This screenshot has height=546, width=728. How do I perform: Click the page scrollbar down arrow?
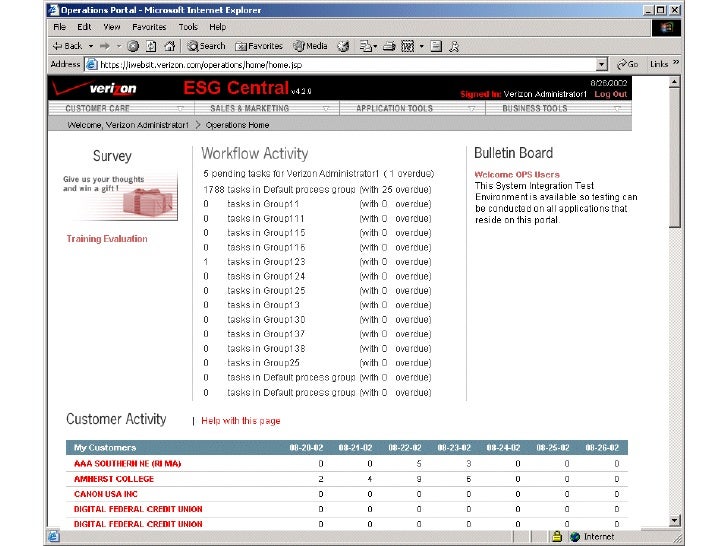tap(675, 520)
